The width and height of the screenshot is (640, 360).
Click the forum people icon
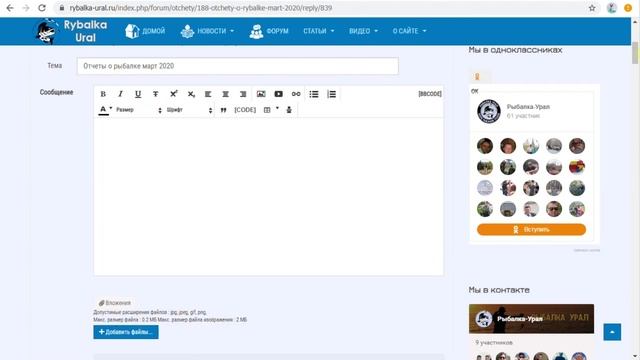256,31
